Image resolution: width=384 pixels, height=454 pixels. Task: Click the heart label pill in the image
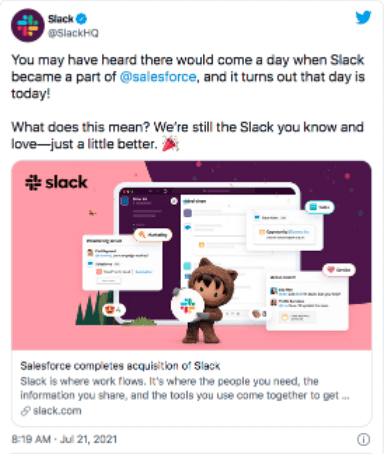[339, 270]
